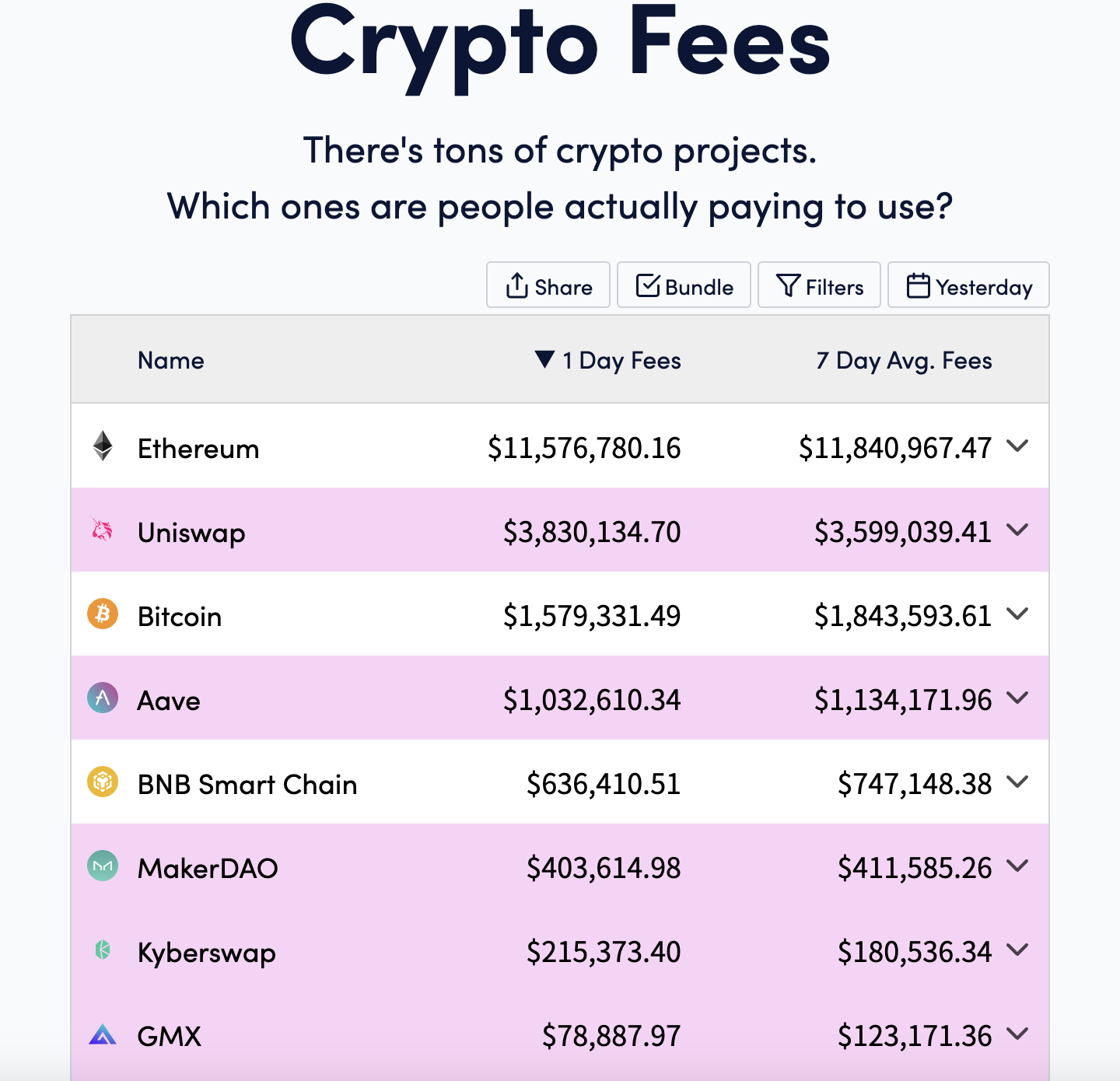Click the orange Bitcoin logo icon

tap(103, 614)
